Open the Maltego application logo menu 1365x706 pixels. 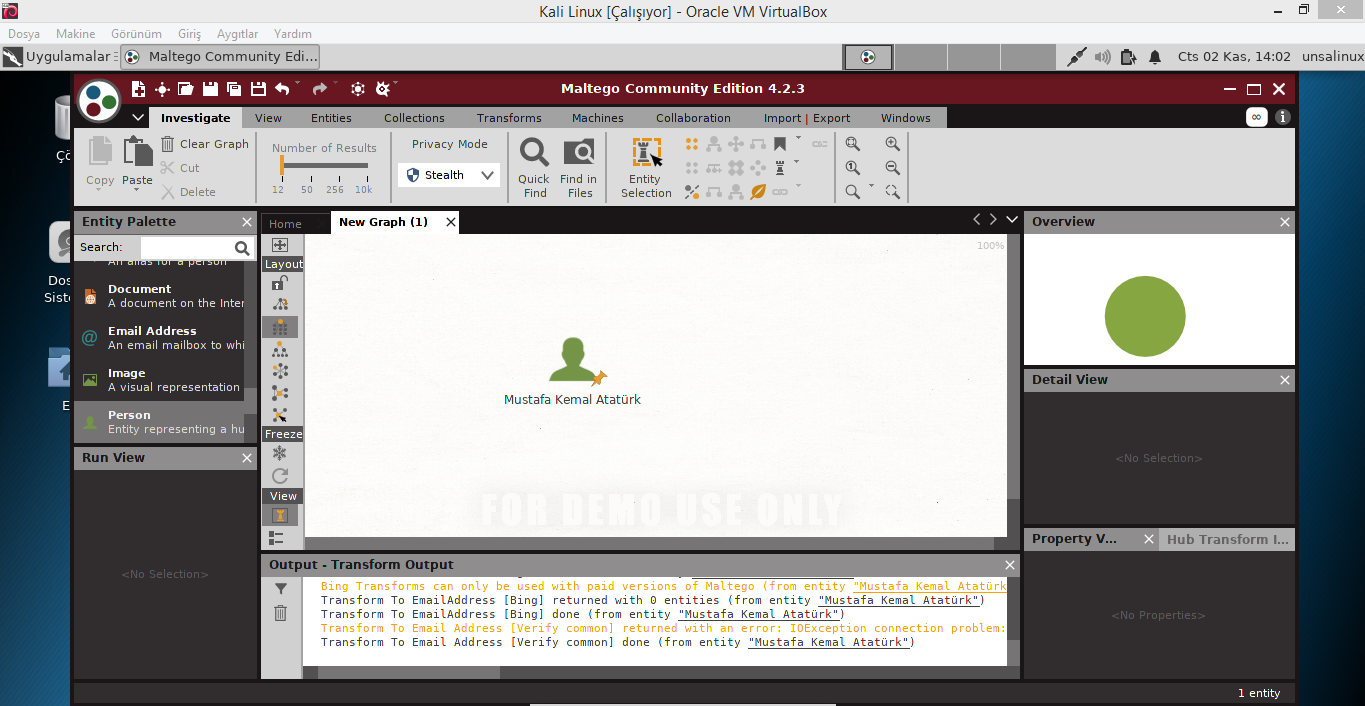coord(99,100)
